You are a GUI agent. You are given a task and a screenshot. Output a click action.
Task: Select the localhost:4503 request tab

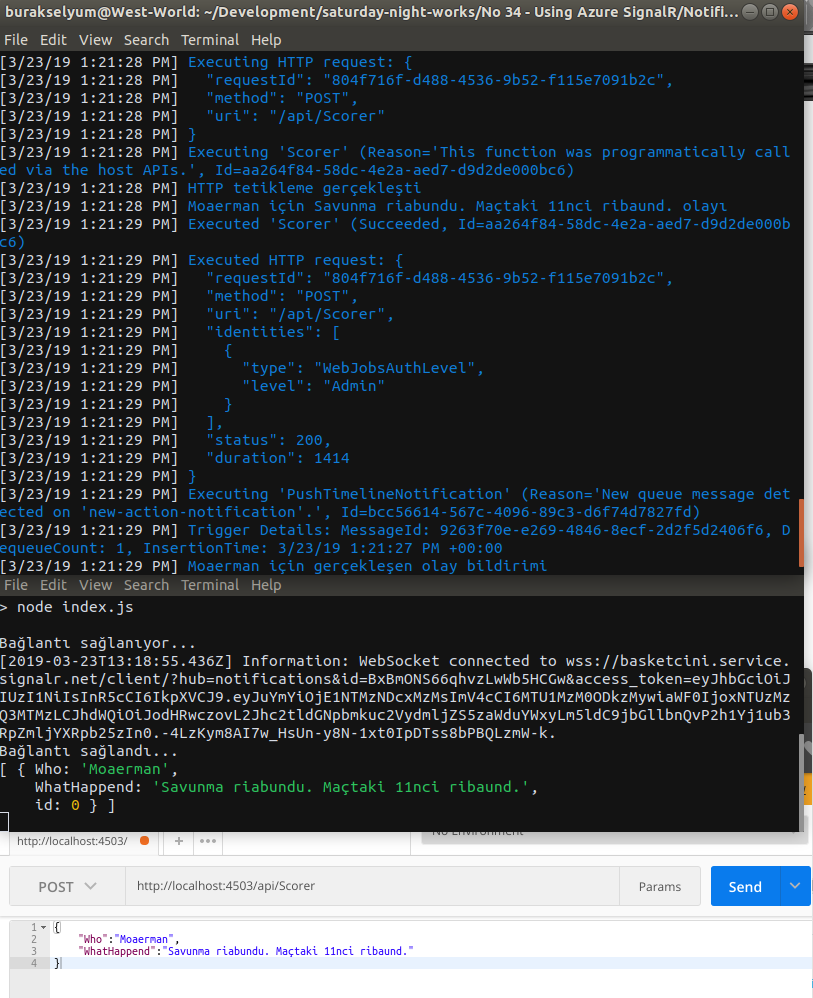(72, 841)
